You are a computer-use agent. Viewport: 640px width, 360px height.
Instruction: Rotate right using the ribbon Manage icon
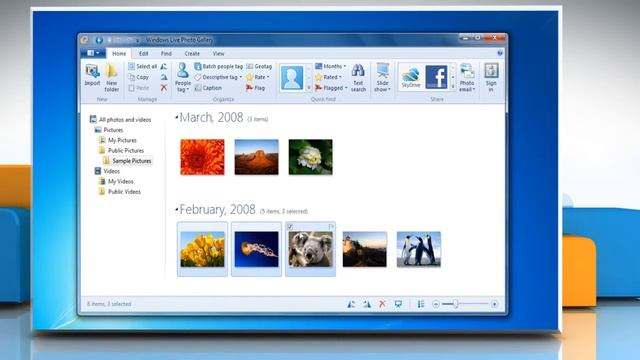coord(164,77)
